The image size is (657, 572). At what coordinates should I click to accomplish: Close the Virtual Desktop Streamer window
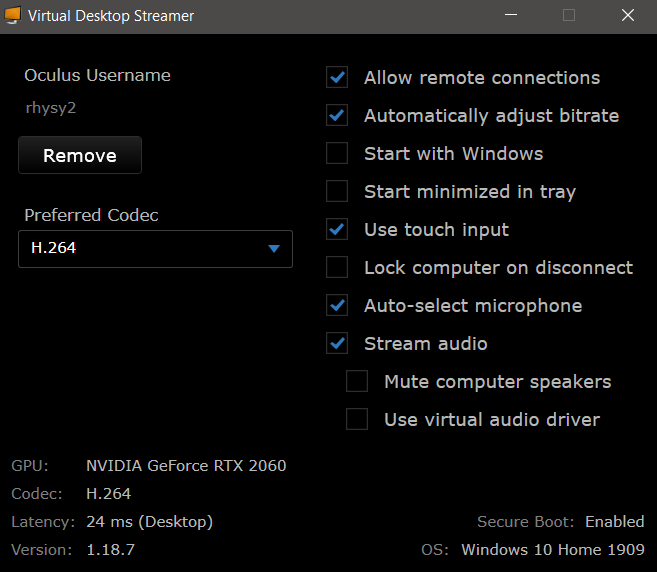coord(627,16)
